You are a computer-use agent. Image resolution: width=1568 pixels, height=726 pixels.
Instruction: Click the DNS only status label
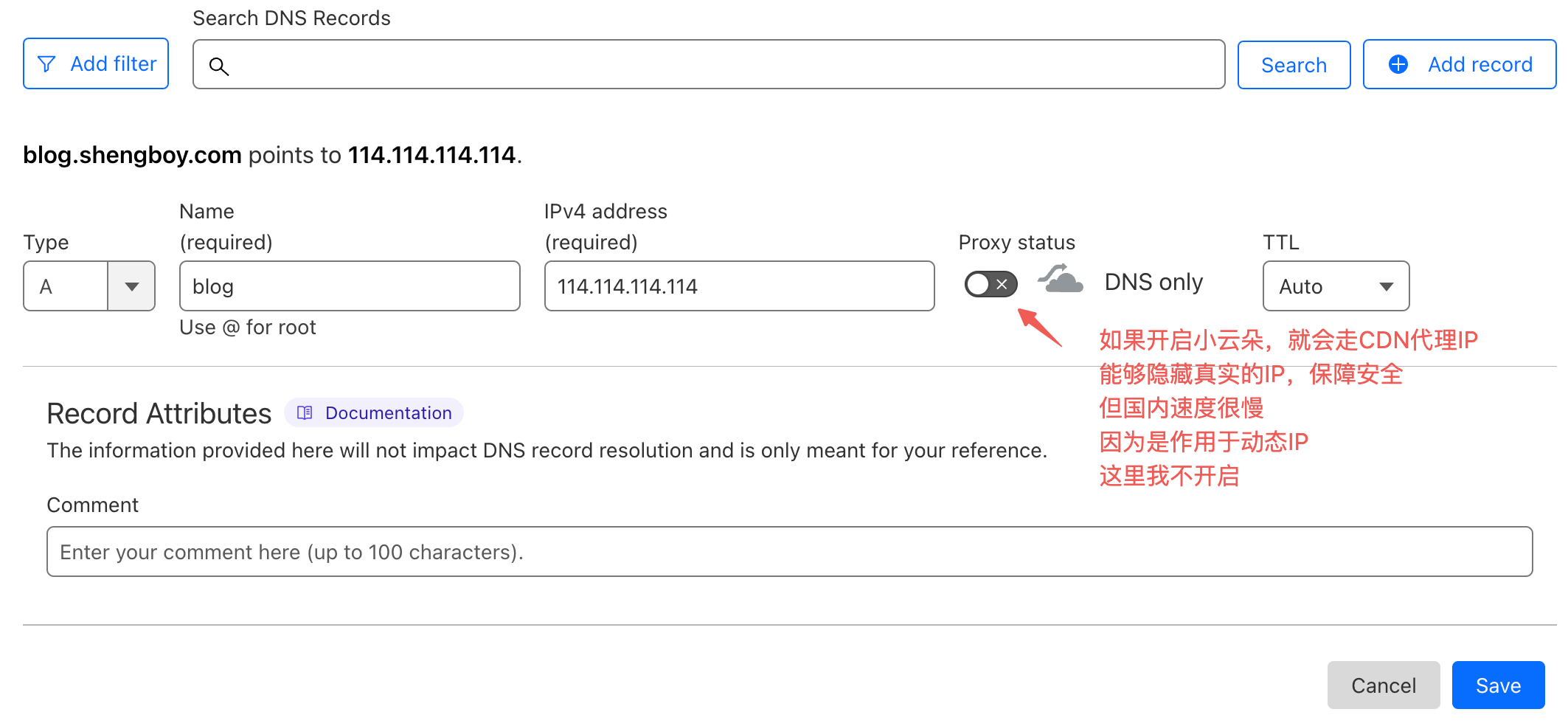point(1154,283)
